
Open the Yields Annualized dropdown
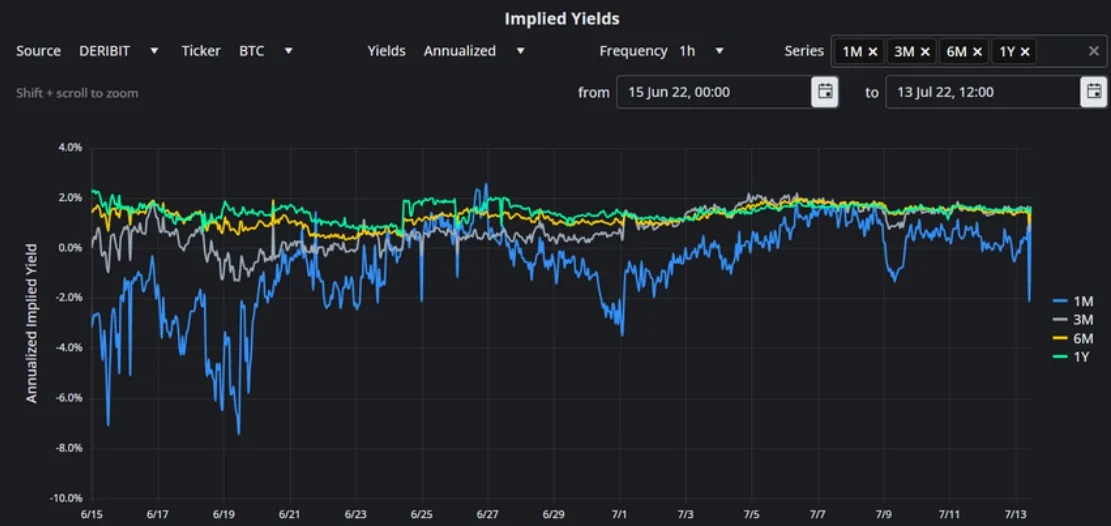point(474,51)
